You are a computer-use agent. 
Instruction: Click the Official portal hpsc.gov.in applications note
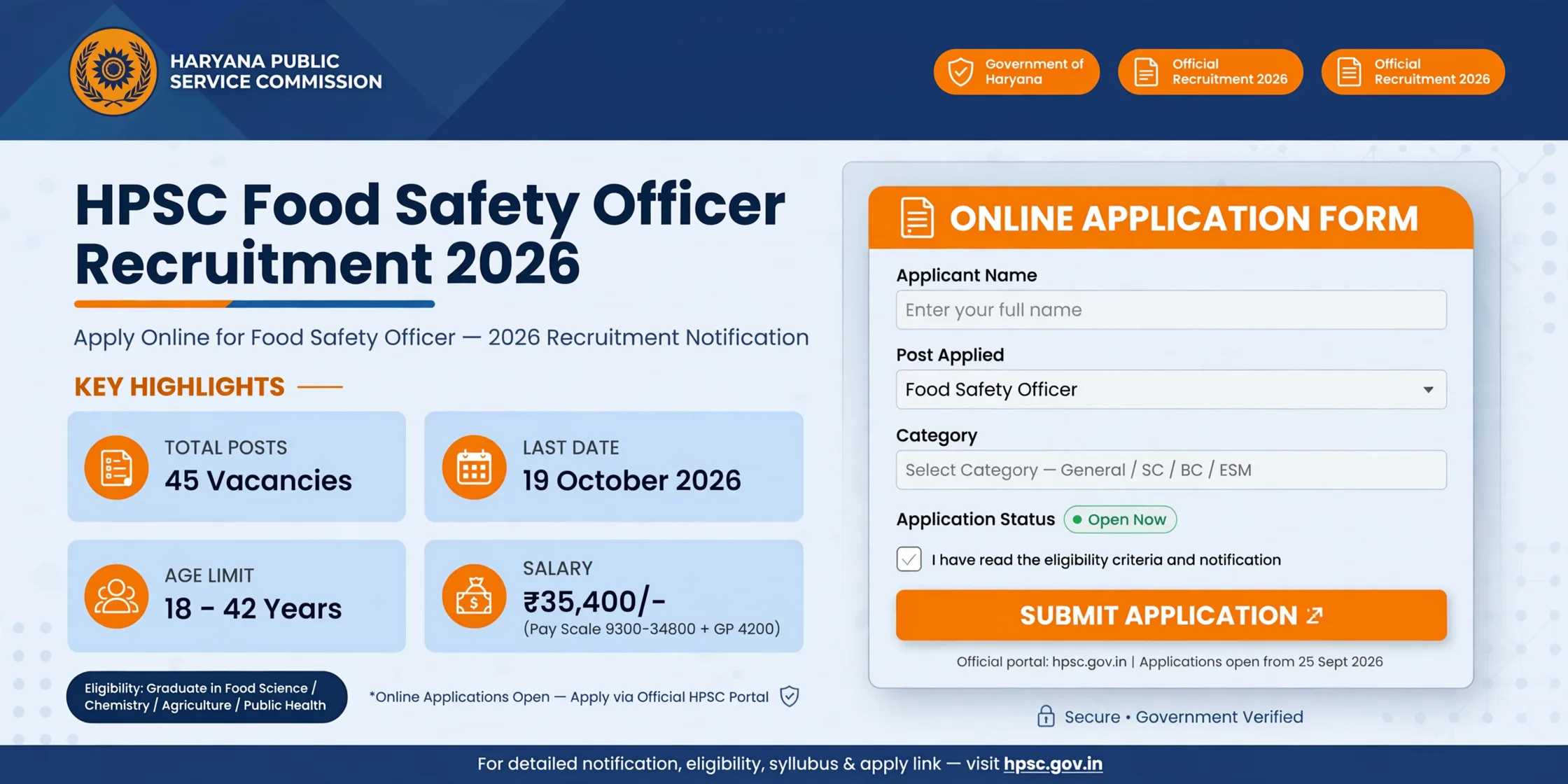pos(1170,661)
